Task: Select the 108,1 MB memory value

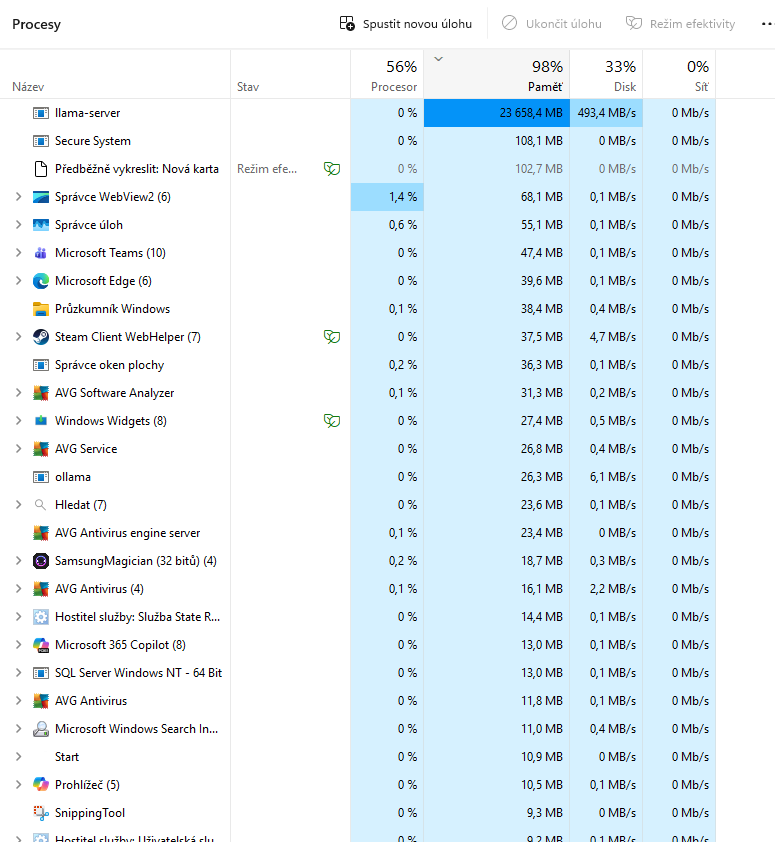Action: click(539, 141)
